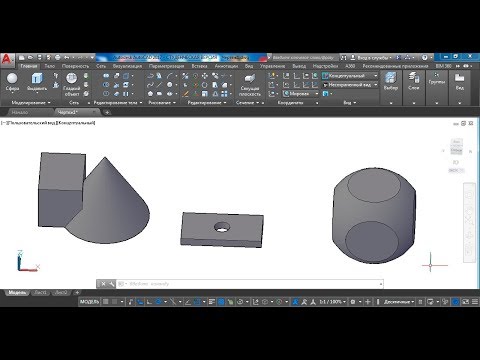Image resolution: width=480 pixels, height=360 pixels.
Task: Toggle the highlighted blue square button in the status bar
Action: pyautogui.click(x=221, y=302)
